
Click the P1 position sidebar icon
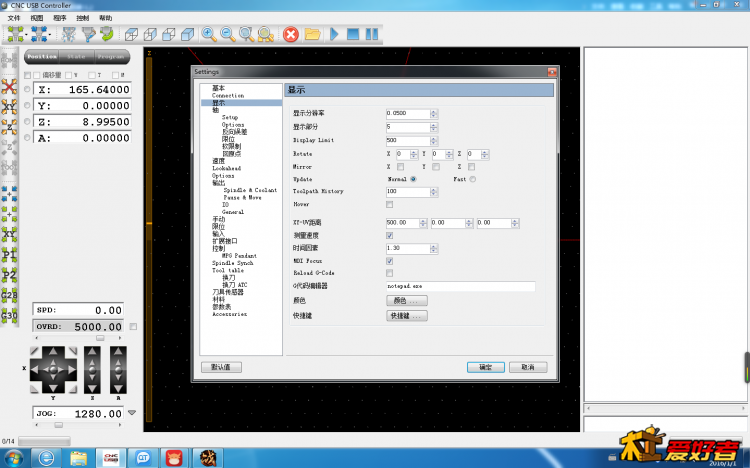pos(9,255)
